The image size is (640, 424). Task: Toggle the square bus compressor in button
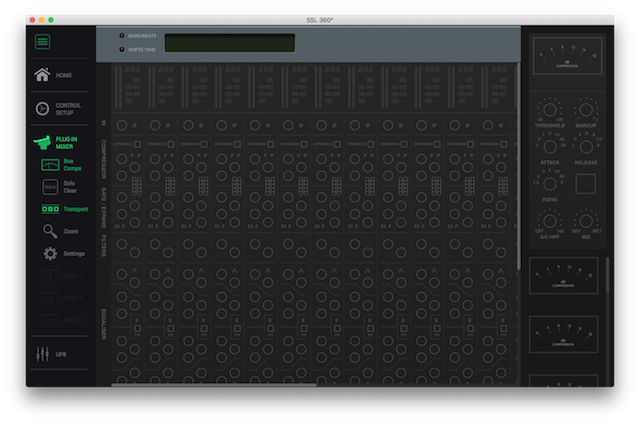pyautogui.click(x=585, y=184)
